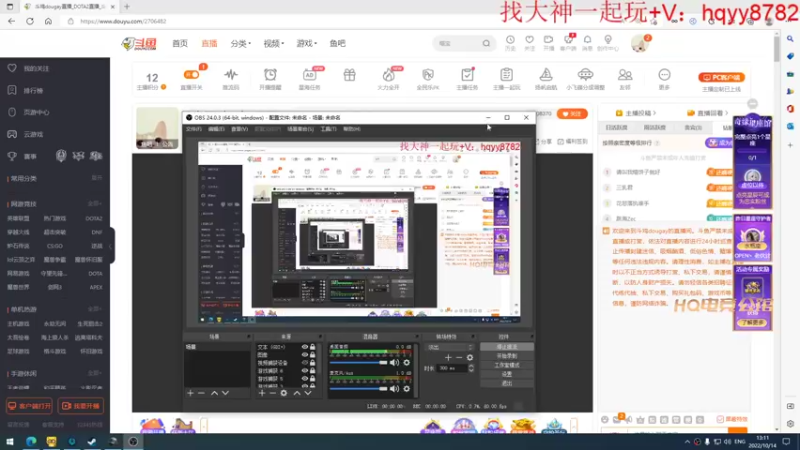Toggle visibility of 视频捕获设备 source

click(305, 363)
